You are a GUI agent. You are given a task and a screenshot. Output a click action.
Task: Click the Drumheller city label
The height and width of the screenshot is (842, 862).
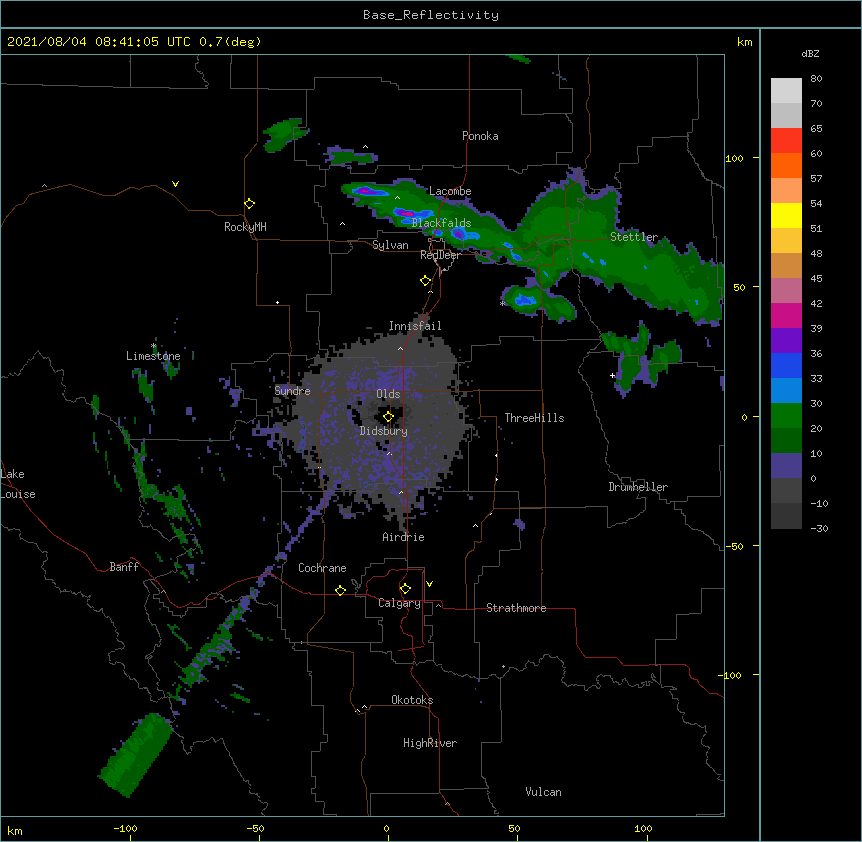click(638, 487)
